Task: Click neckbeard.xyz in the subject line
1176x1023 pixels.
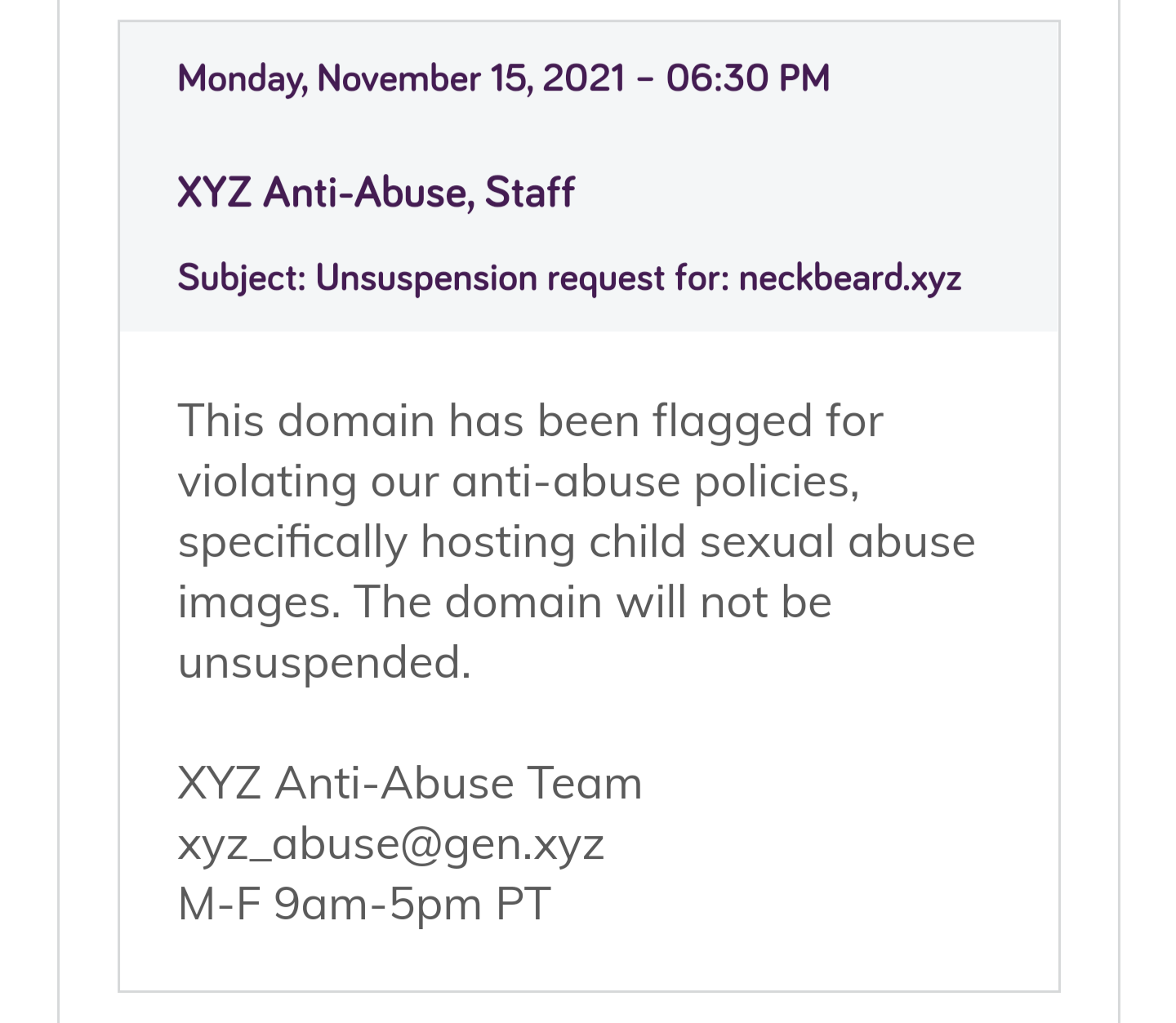Action: coord(849,278)
